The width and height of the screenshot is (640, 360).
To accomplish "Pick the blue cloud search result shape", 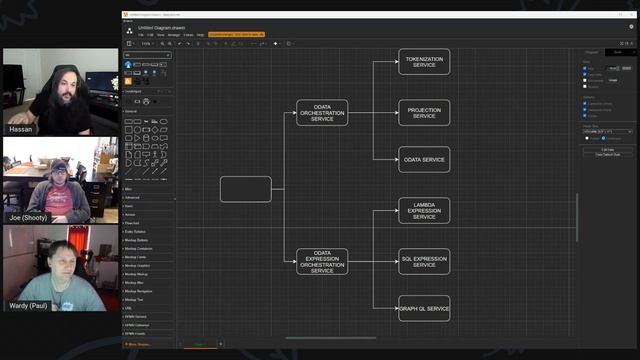I will (128, 64).
